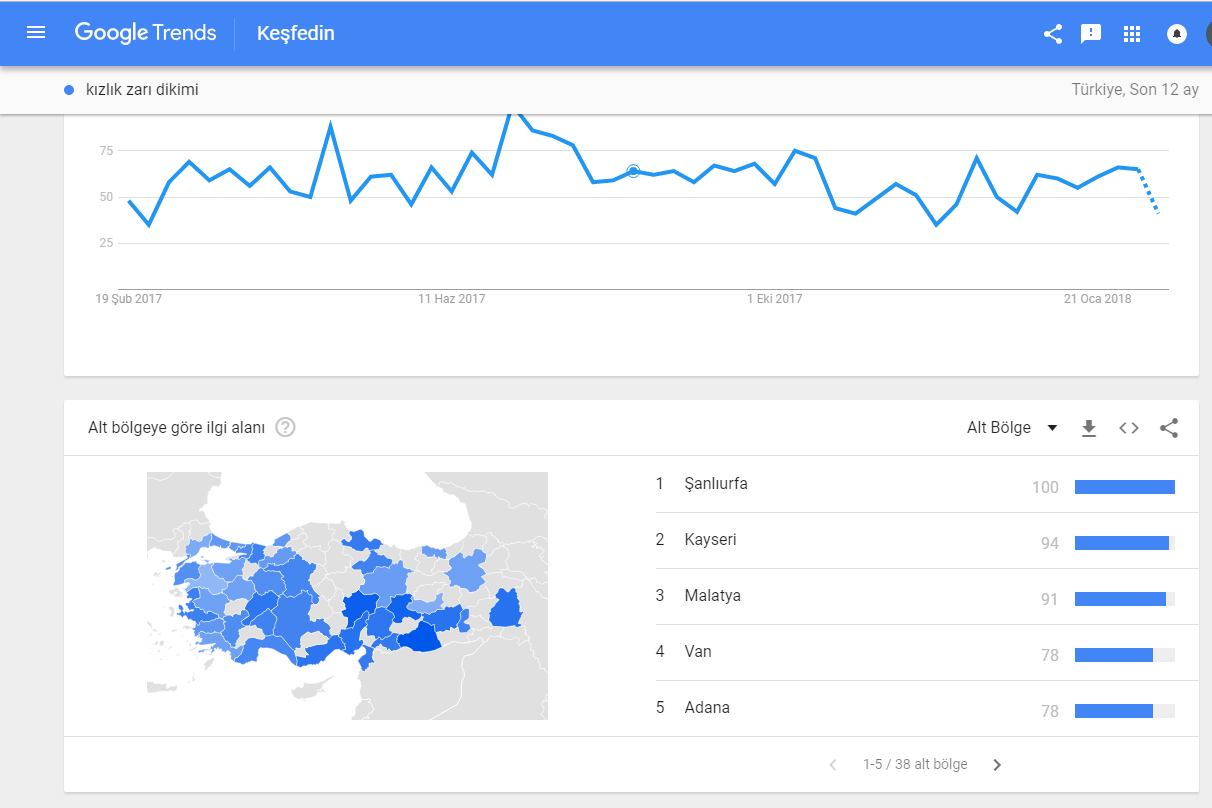This screenshot has width=1212, height=808.
Task: Click the highlighted point on trend line
Action: pyautogui.click(x=633, y=171)
